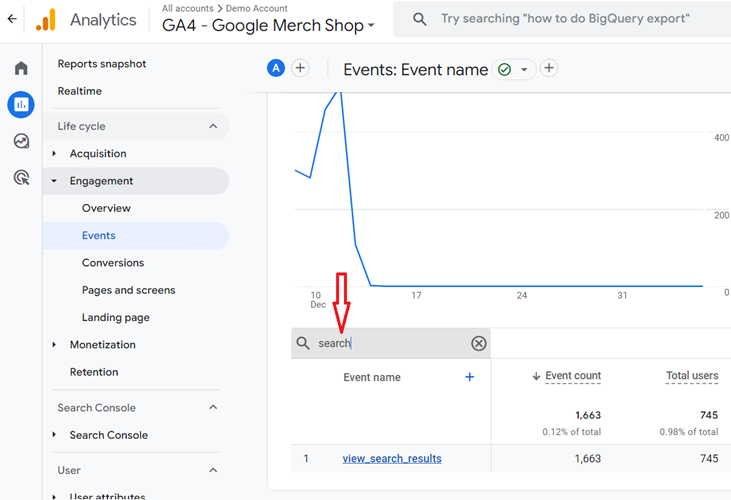This screenshot has width=731, height=500.
Task: Click the back arrow icon
Action: (x=12, y=19)
